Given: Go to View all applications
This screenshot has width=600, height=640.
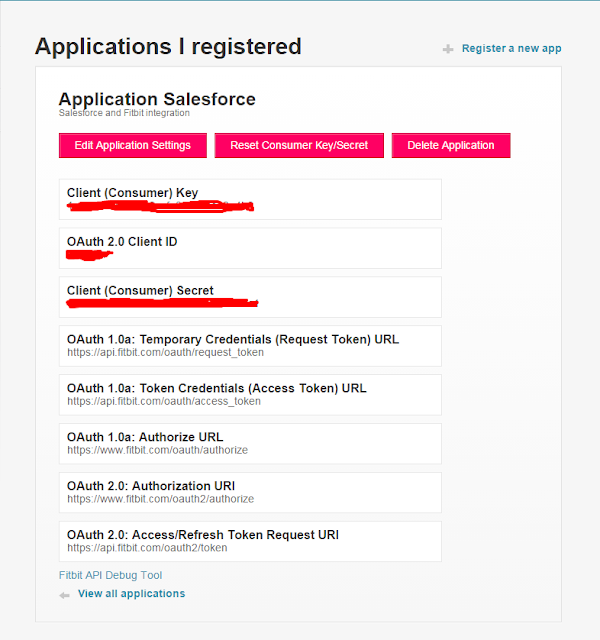Looking at the screenshot, I should click(x=131, y=593).
